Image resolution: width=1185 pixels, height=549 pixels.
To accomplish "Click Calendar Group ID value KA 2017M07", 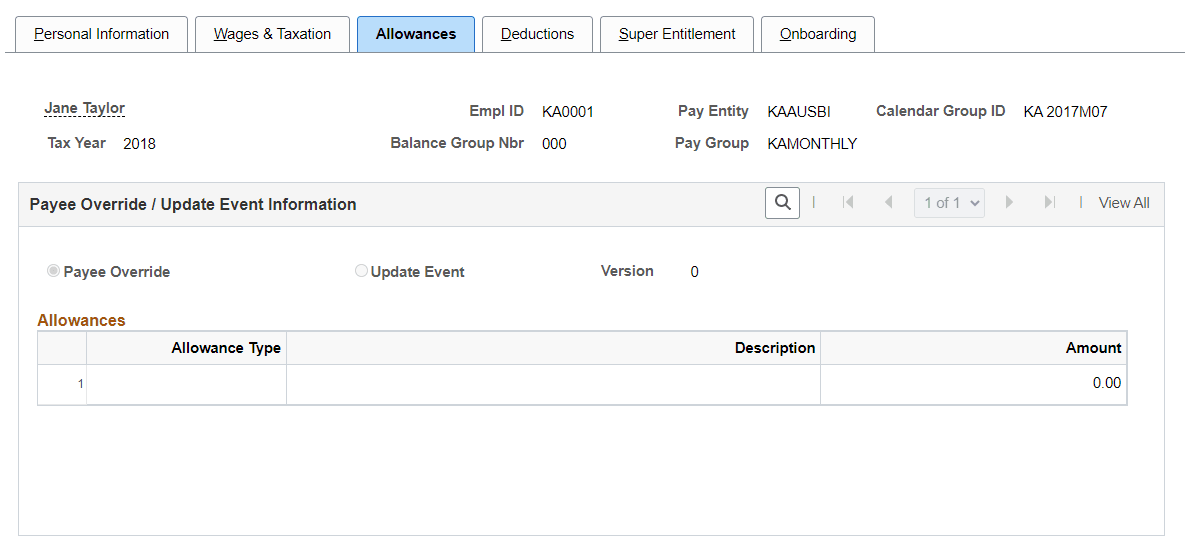I will (x=1066, y=113).
